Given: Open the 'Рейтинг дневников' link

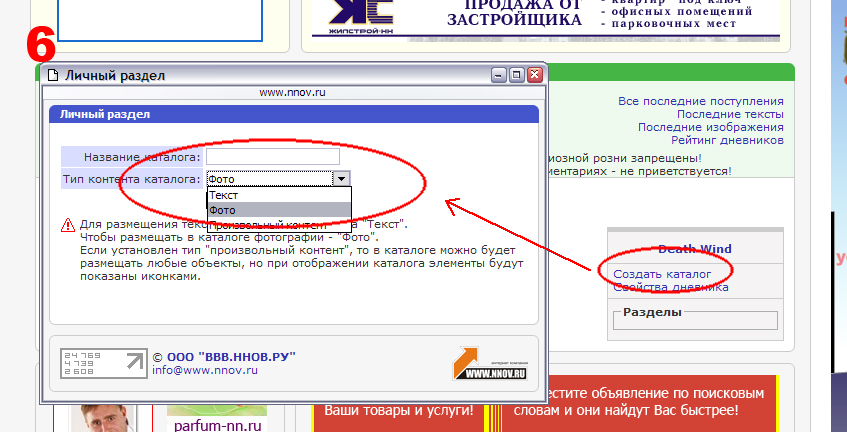Looking at the screenshot, I should [x=727, y=140].
